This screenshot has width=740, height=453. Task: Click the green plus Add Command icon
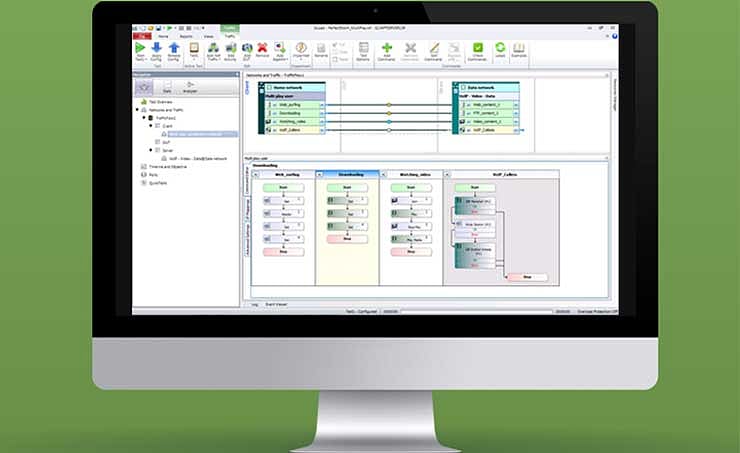click(386, 47)
